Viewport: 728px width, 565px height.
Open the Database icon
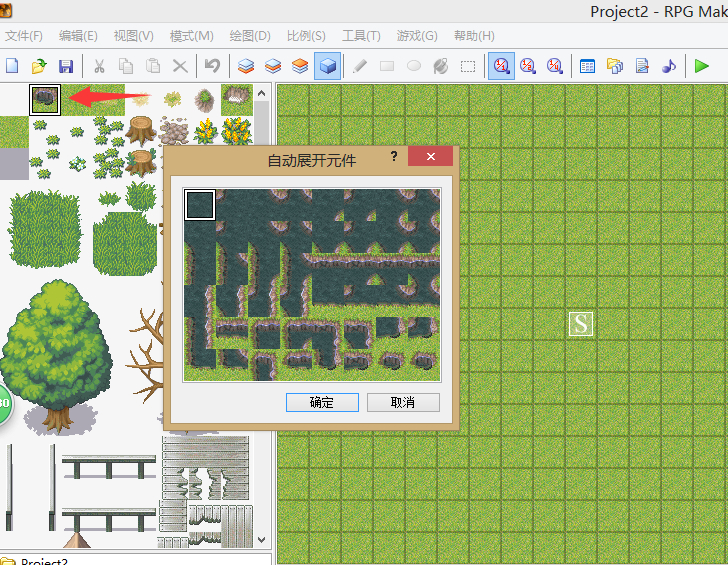coord(587,66)
